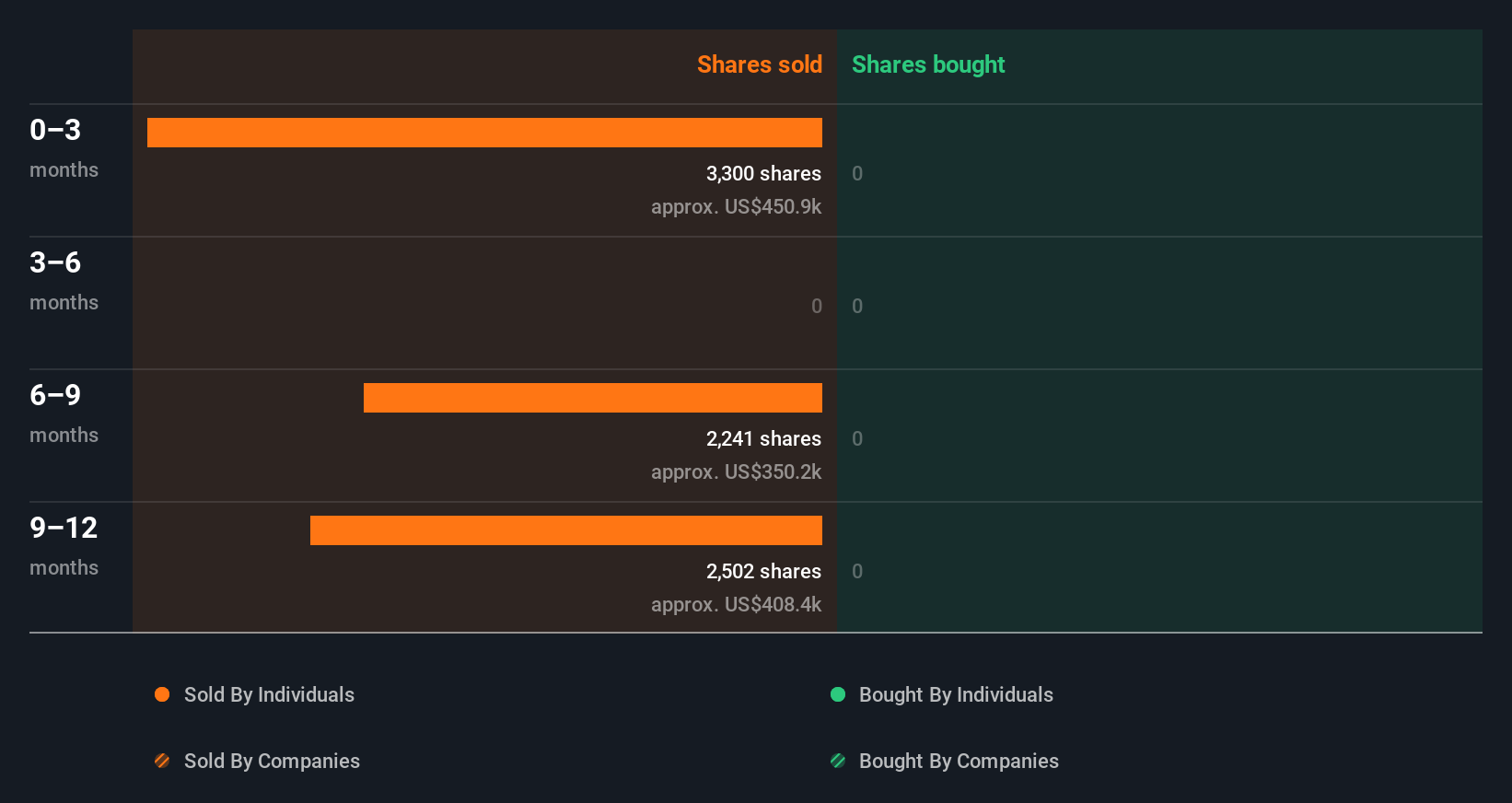Click the 9–12 months row label
The width and height of the screenshot is (1512, 803).
(x=64, y=545)
